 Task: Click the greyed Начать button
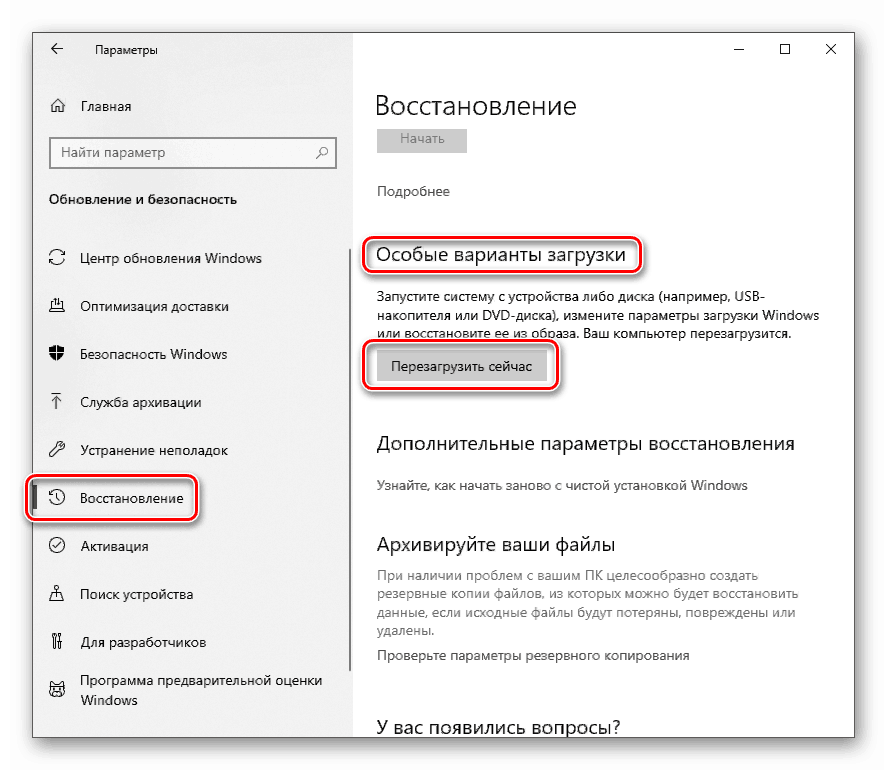(x=422, y=140)
